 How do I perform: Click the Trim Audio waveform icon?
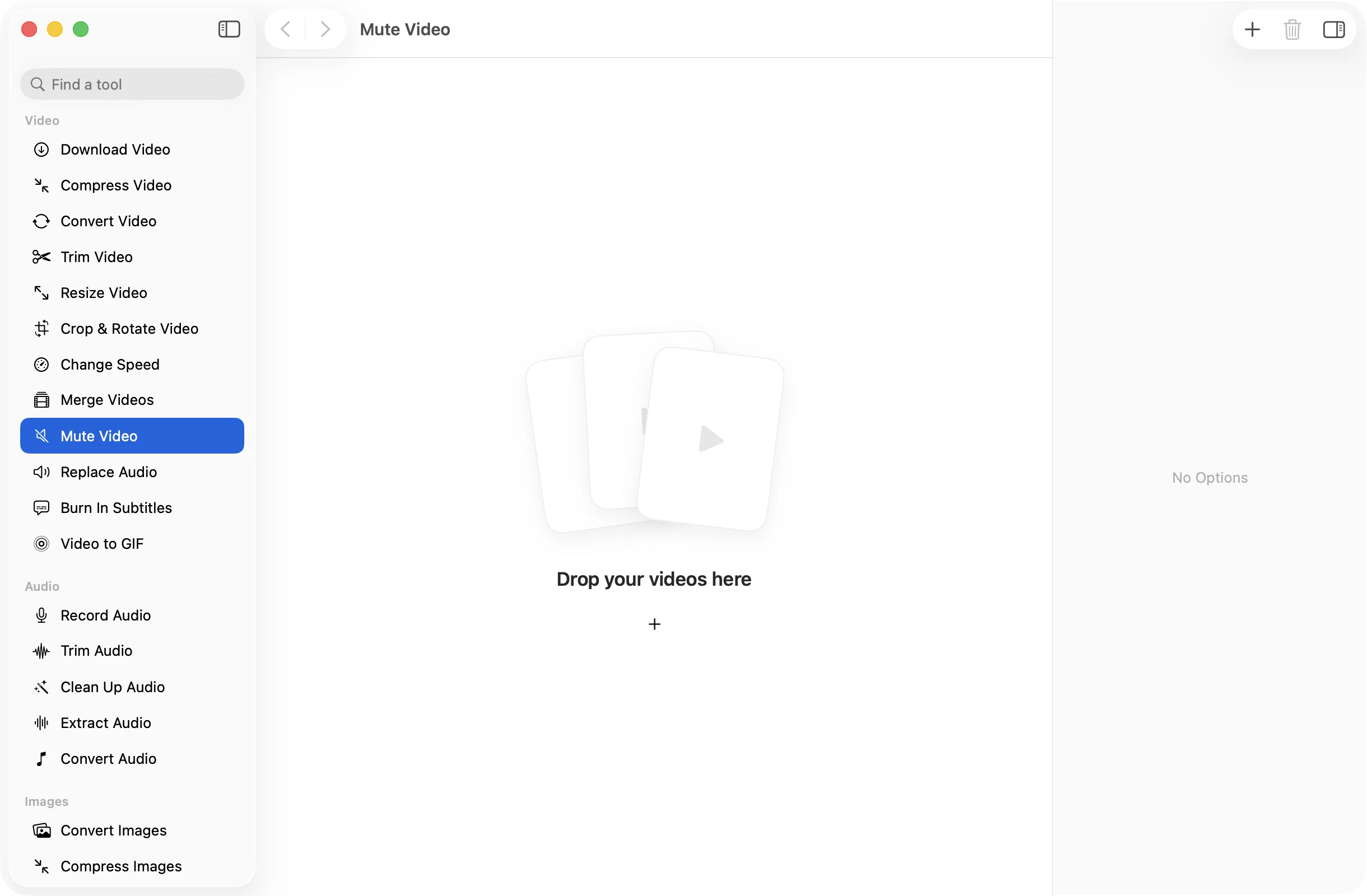click(41, 651)
